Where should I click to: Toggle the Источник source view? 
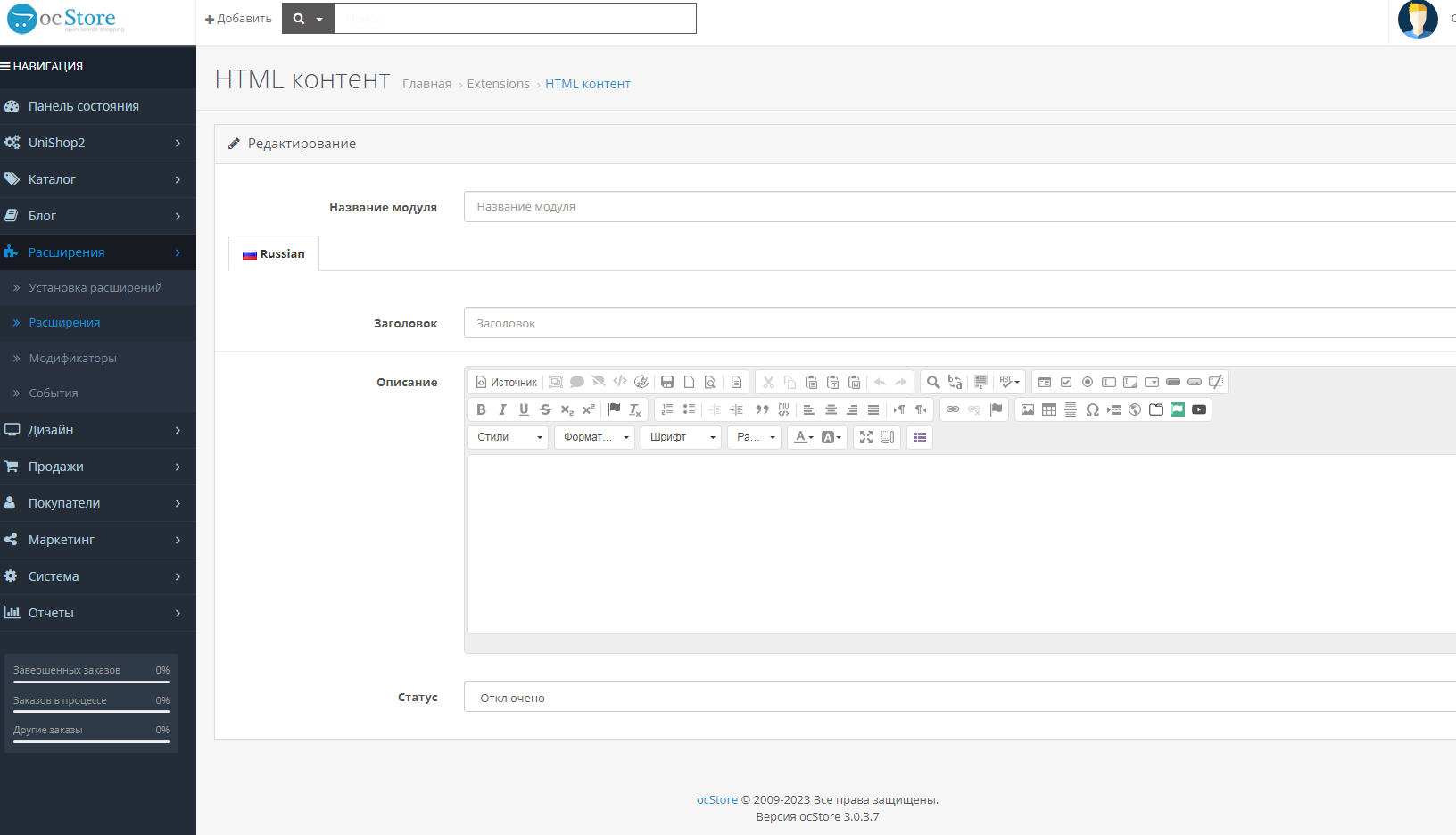(507, 382)
